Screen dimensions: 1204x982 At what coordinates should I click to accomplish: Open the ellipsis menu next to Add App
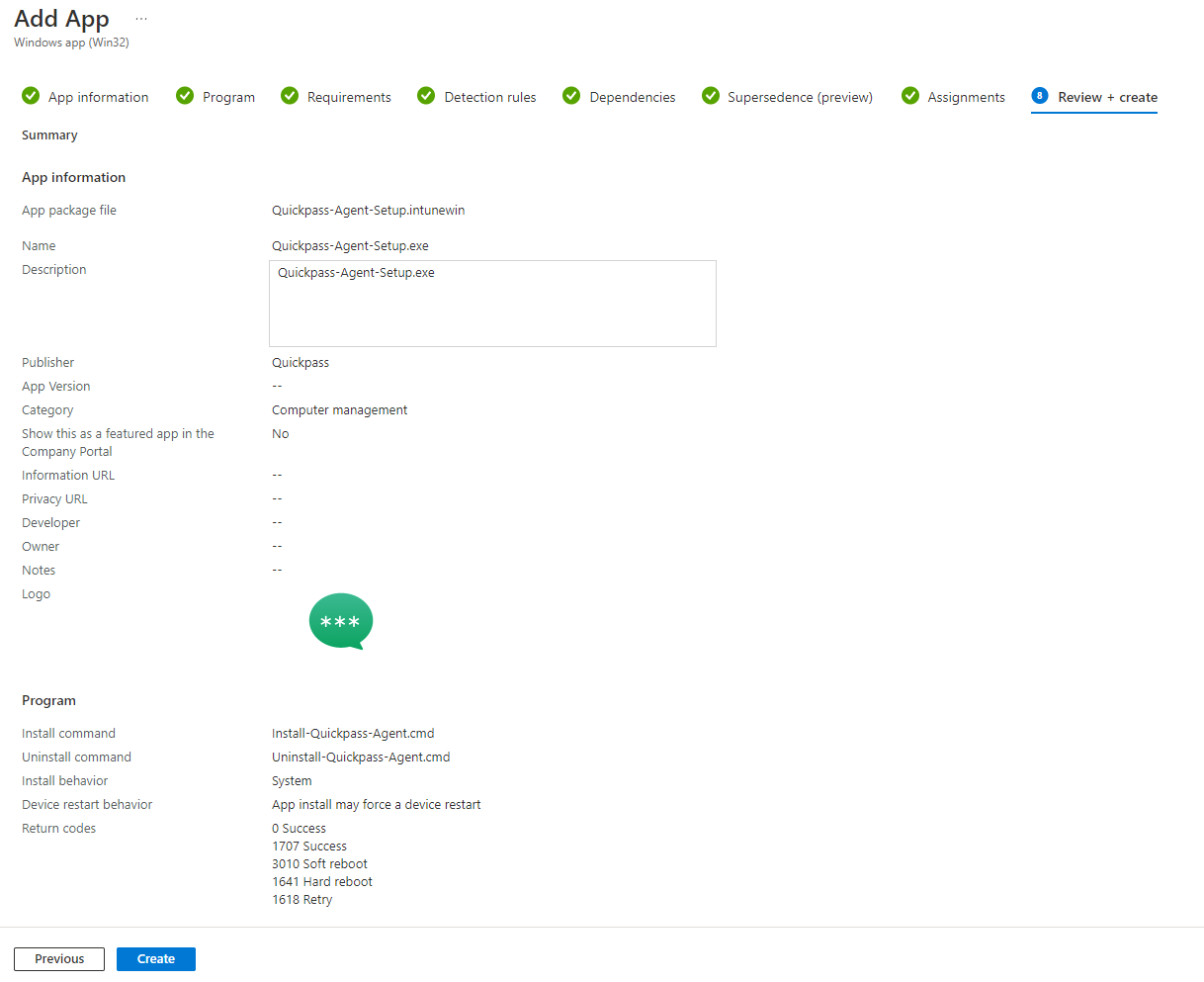pos(141,19)
